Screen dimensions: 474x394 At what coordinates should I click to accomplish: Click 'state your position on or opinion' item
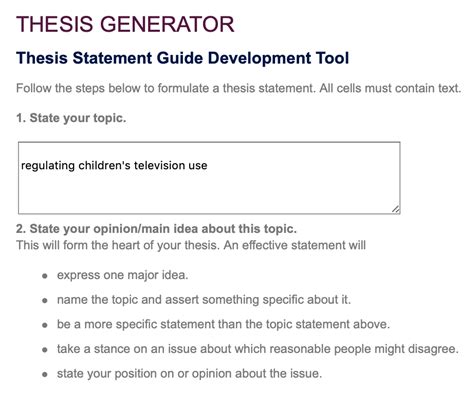pyautogui.click(x=189, y=374)
